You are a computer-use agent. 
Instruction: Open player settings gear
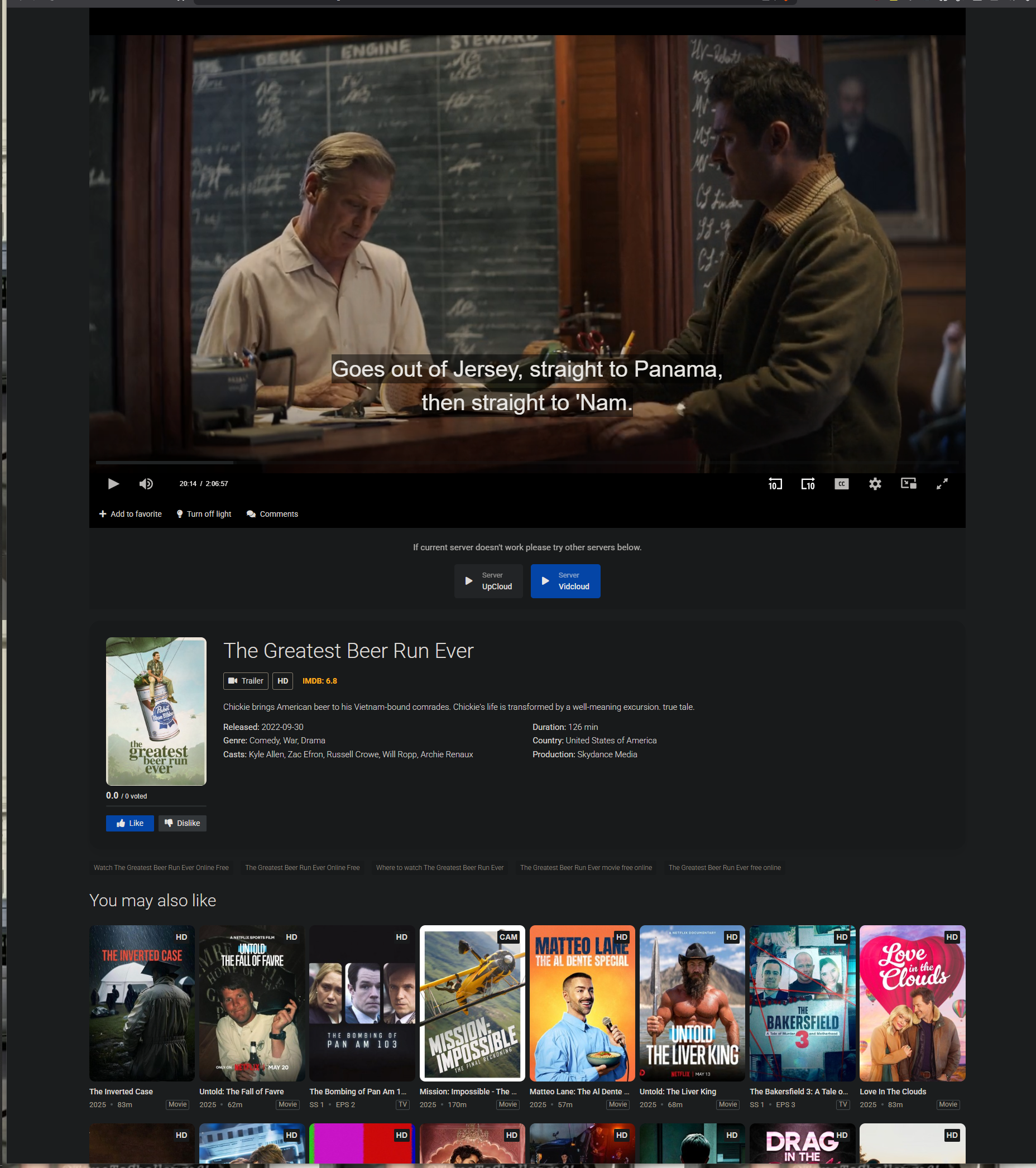pos(875,484)
